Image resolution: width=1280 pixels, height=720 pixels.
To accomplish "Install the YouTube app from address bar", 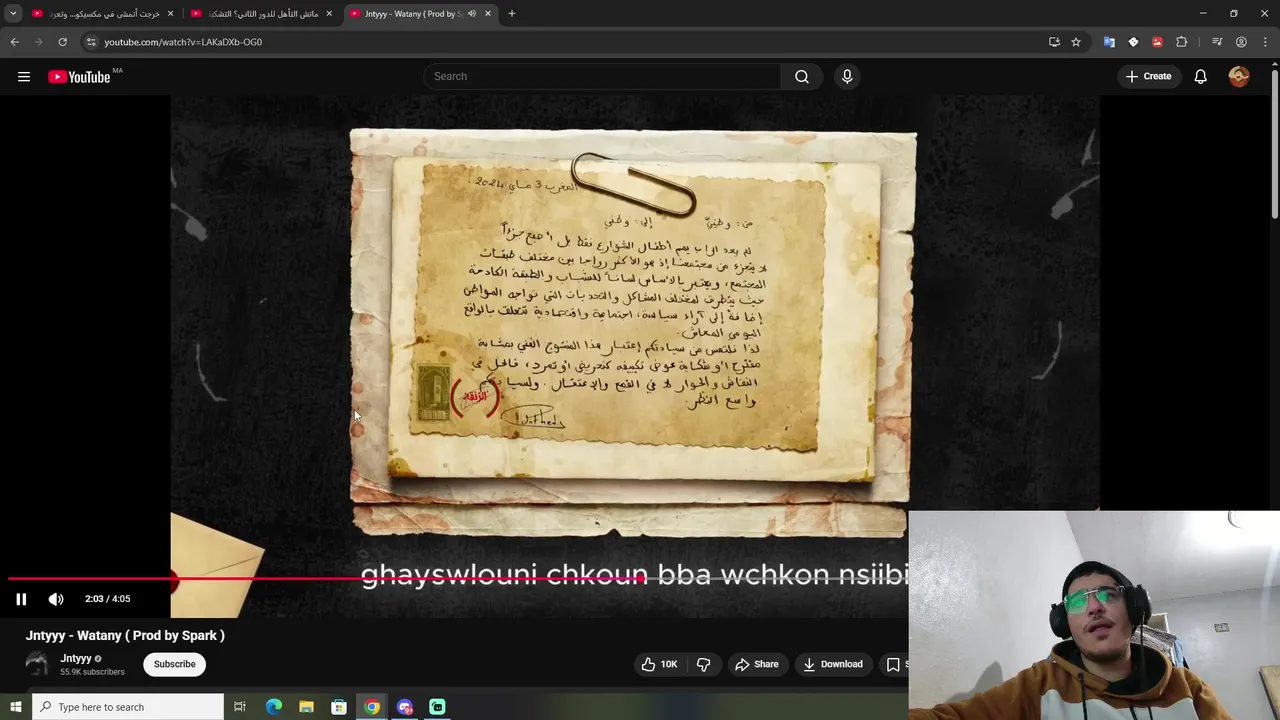I will (1054, 42).
